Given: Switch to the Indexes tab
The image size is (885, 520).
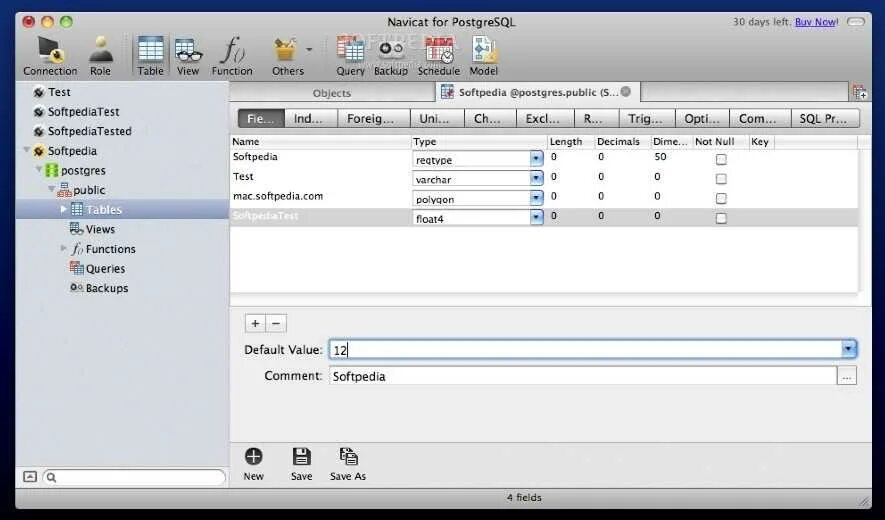Looking at the screenshot, I should point(308,119).
